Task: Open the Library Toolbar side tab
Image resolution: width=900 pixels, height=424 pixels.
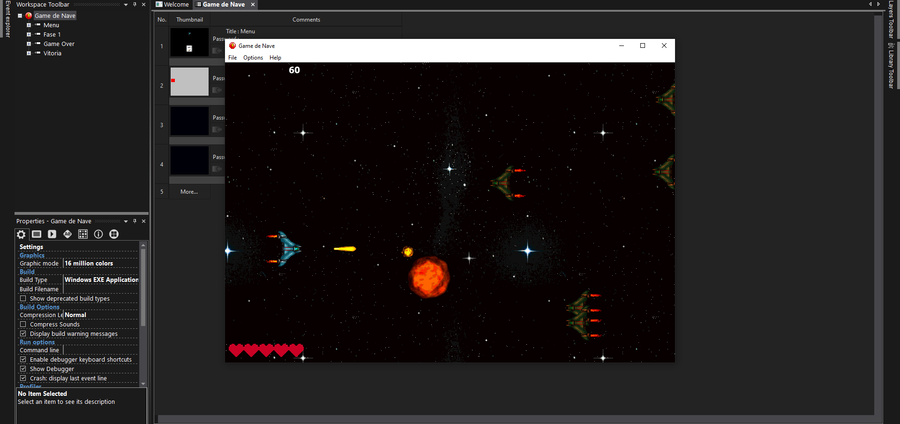Action: (891, 66)
